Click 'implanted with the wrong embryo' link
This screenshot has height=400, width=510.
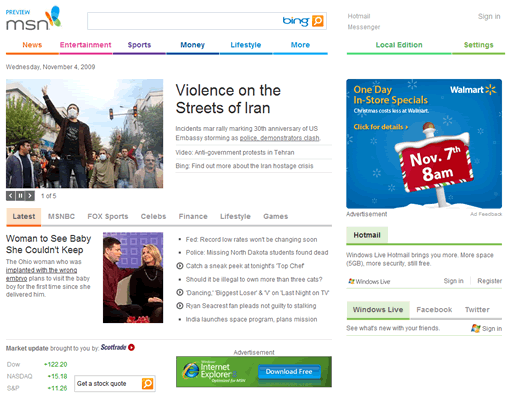tap(41, 274)
